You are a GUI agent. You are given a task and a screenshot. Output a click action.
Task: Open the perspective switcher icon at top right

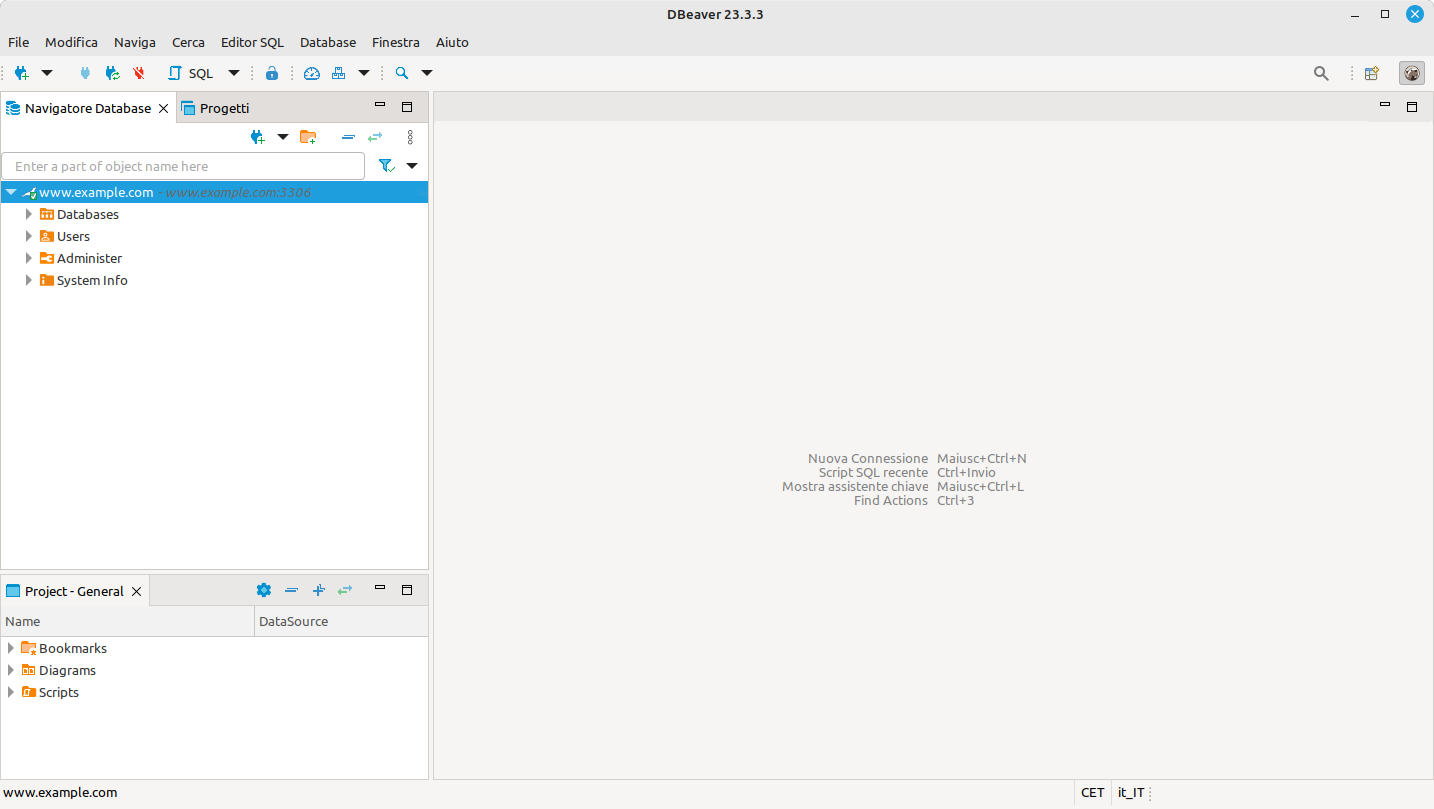coord(1372,73)
